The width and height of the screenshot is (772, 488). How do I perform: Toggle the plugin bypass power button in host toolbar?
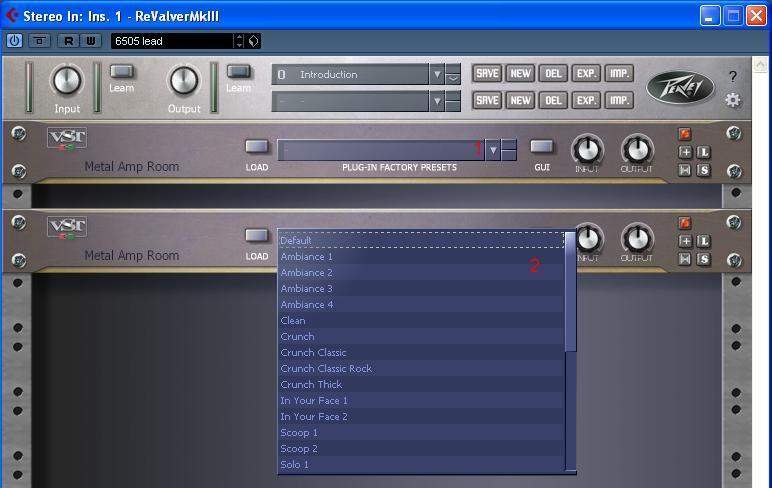click(x=14, y=41)
